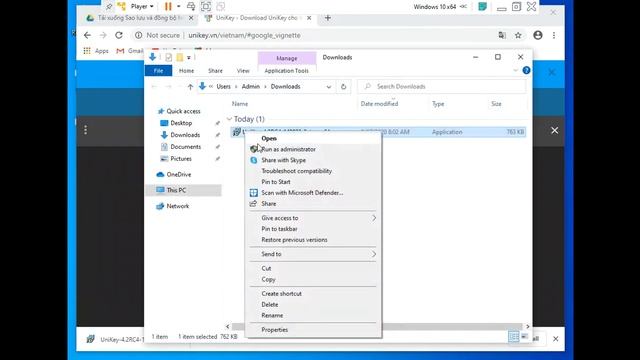This screenshot has height=360, width=640.
Task: Enter full screen mode in VMware toolbar
Action: click(206, 6)
